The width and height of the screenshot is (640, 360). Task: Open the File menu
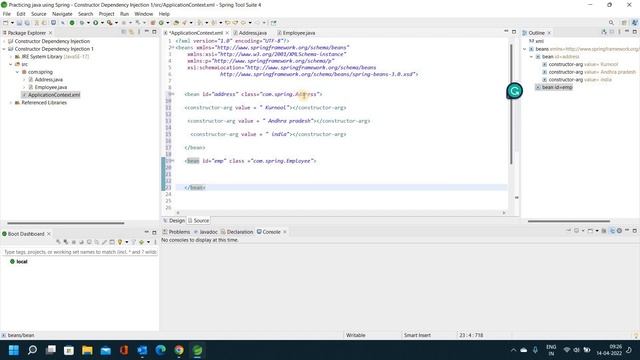point(7,14)
